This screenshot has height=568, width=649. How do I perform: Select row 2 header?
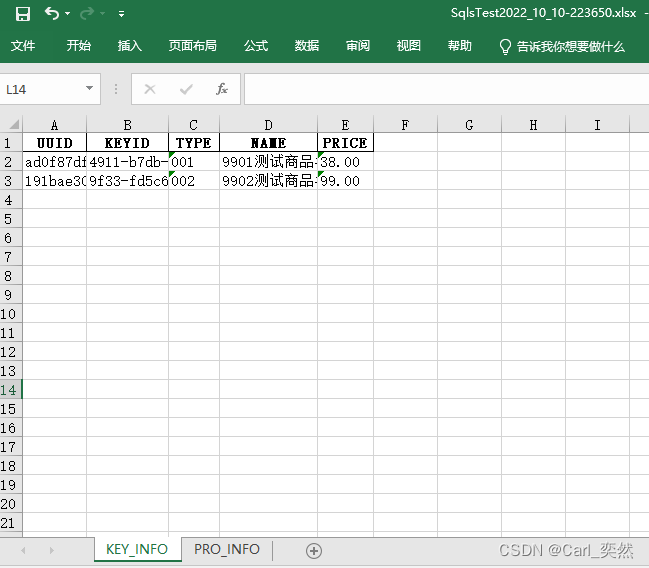click(x=11, y=162)
